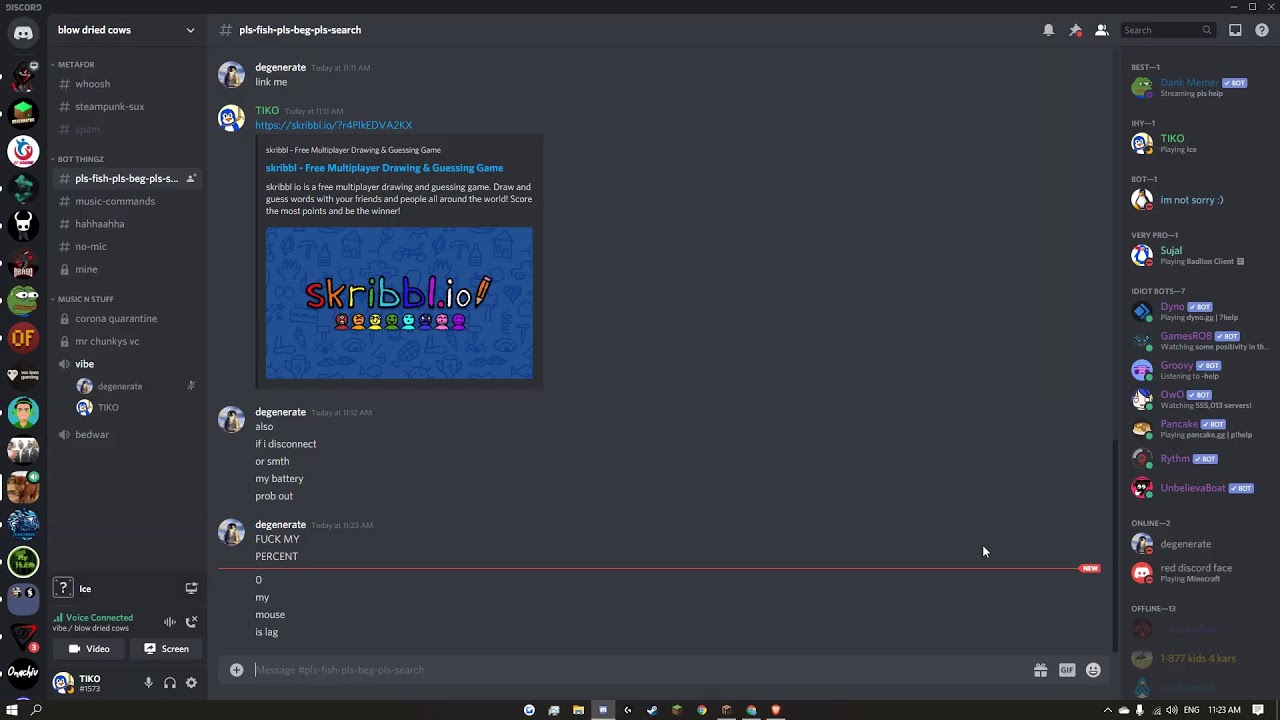Image resolution: width=1280 pixels, height=720 pixels.
Task: Toggle headphones deafen
Action: 170,683
